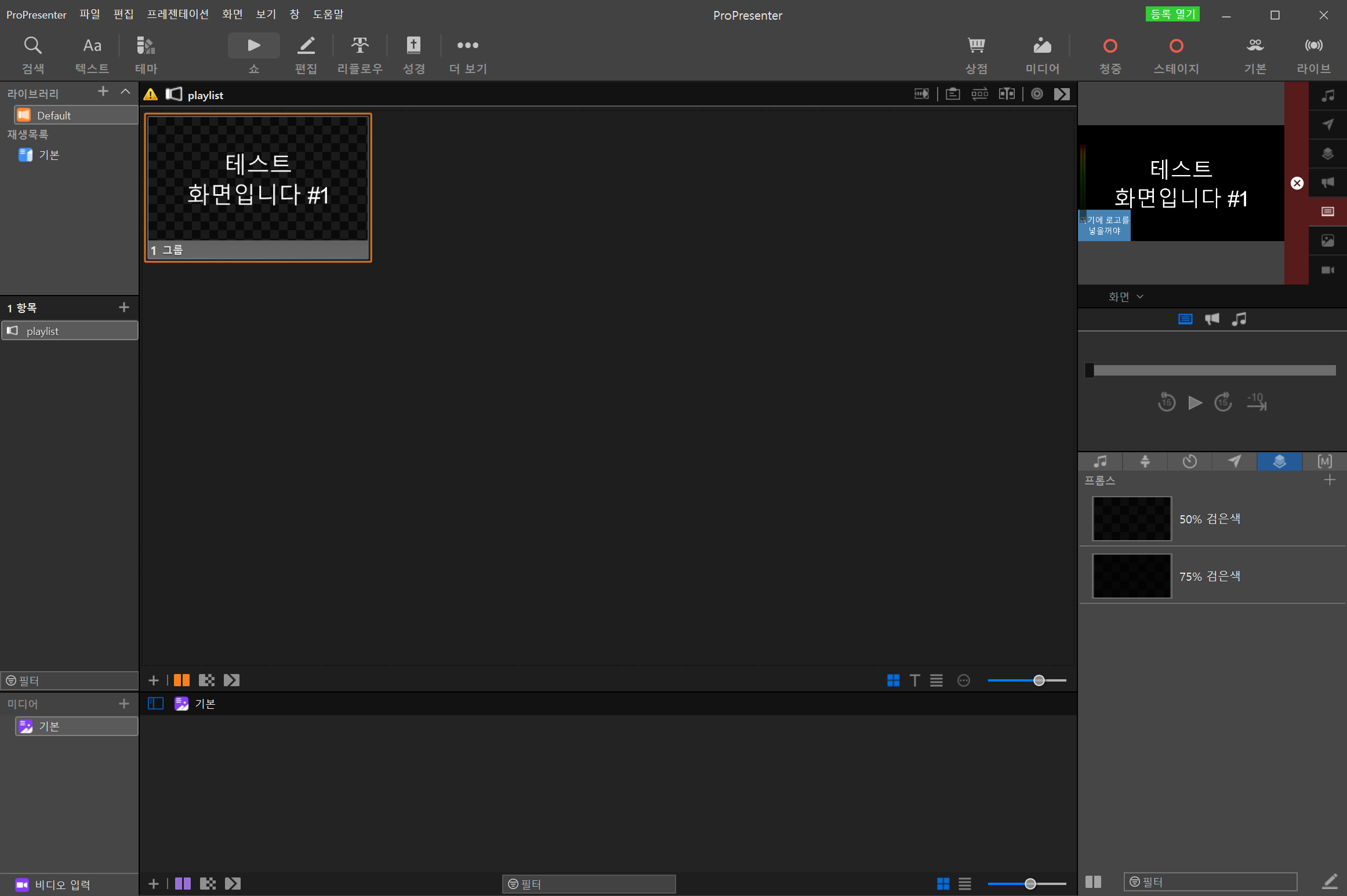Screen dimensions: 1347x896
Task: Select the Props layers tab icon
Action: click(x=1279, y=461)
